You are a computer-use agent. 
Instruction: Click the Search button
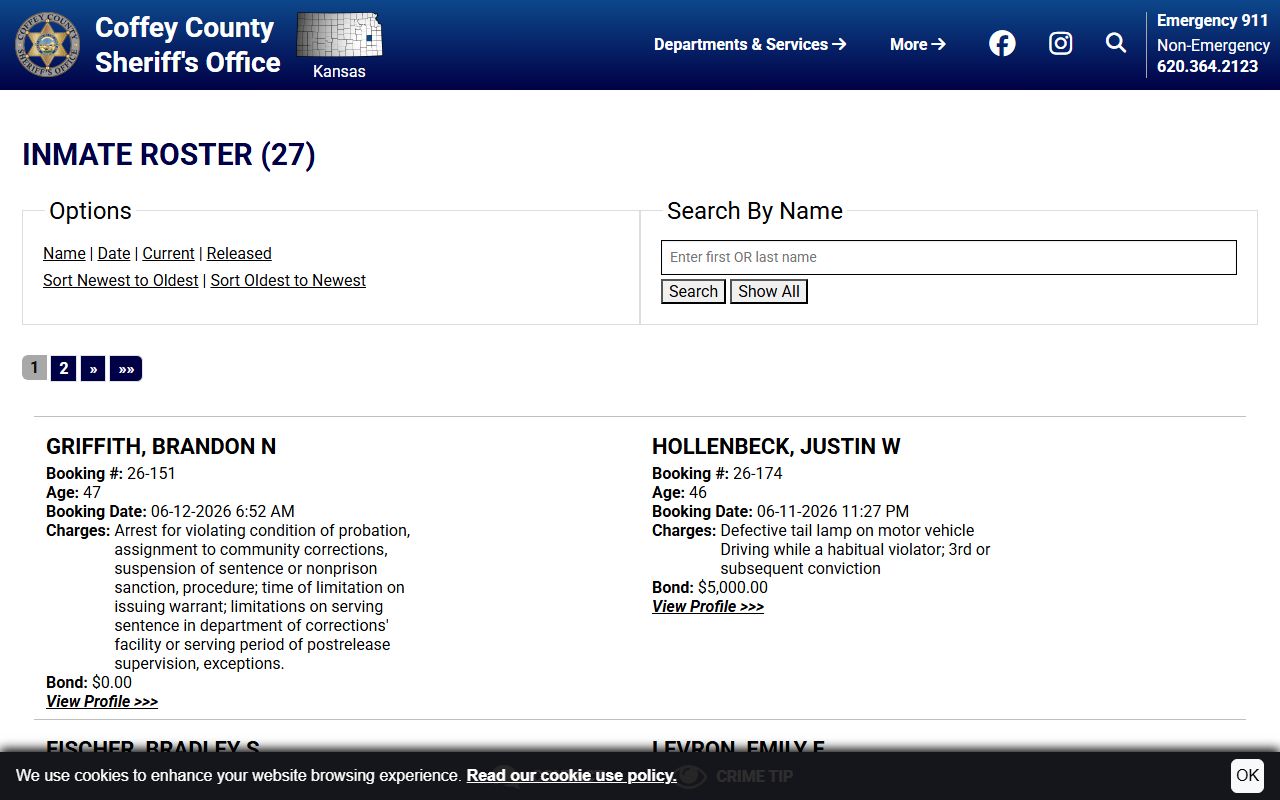click(x=693, y=292)
